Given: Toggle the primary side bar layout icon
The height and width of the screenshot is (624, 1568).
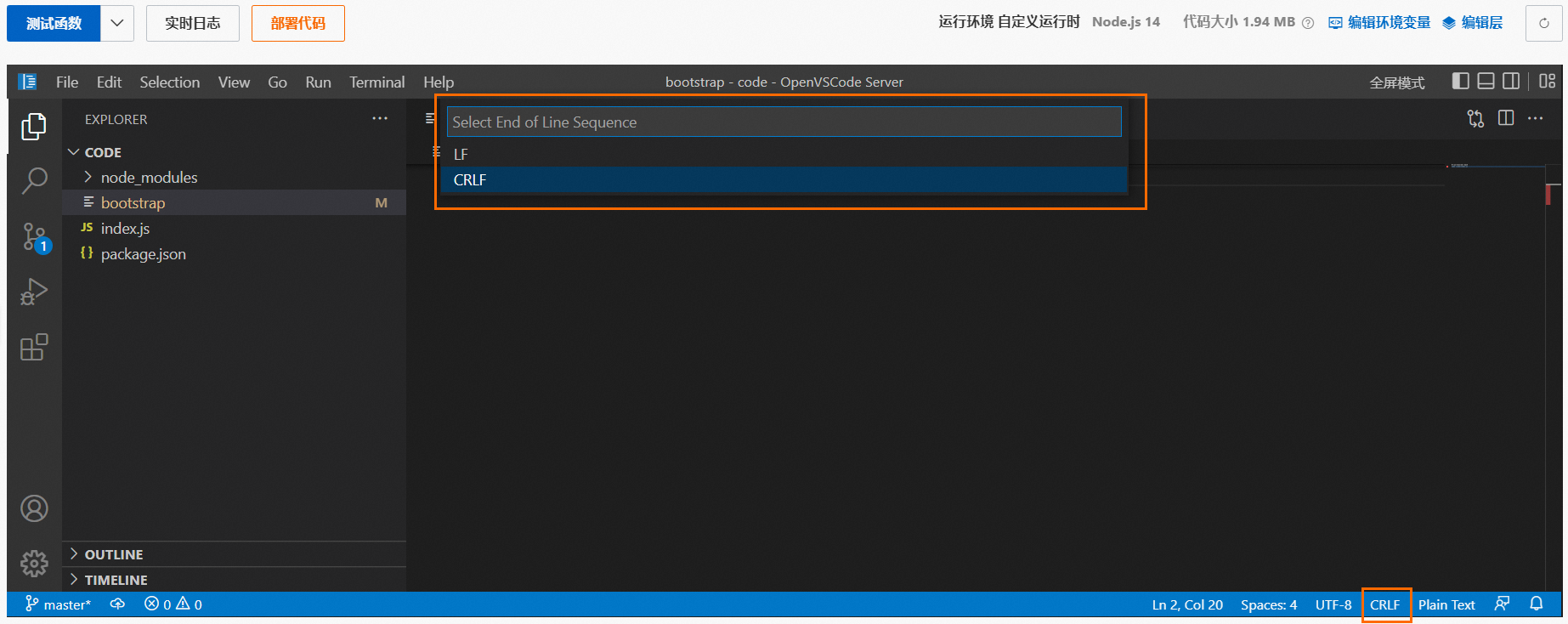Looking at the screenshot, I should [x=1461, y=81].
